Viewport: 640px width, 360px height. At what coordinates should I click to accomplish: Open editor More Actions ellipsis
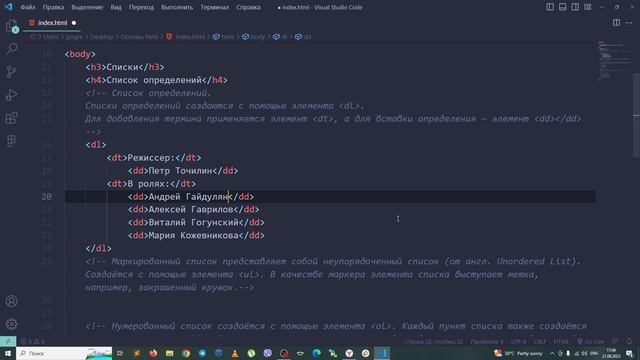click(629, 23)
